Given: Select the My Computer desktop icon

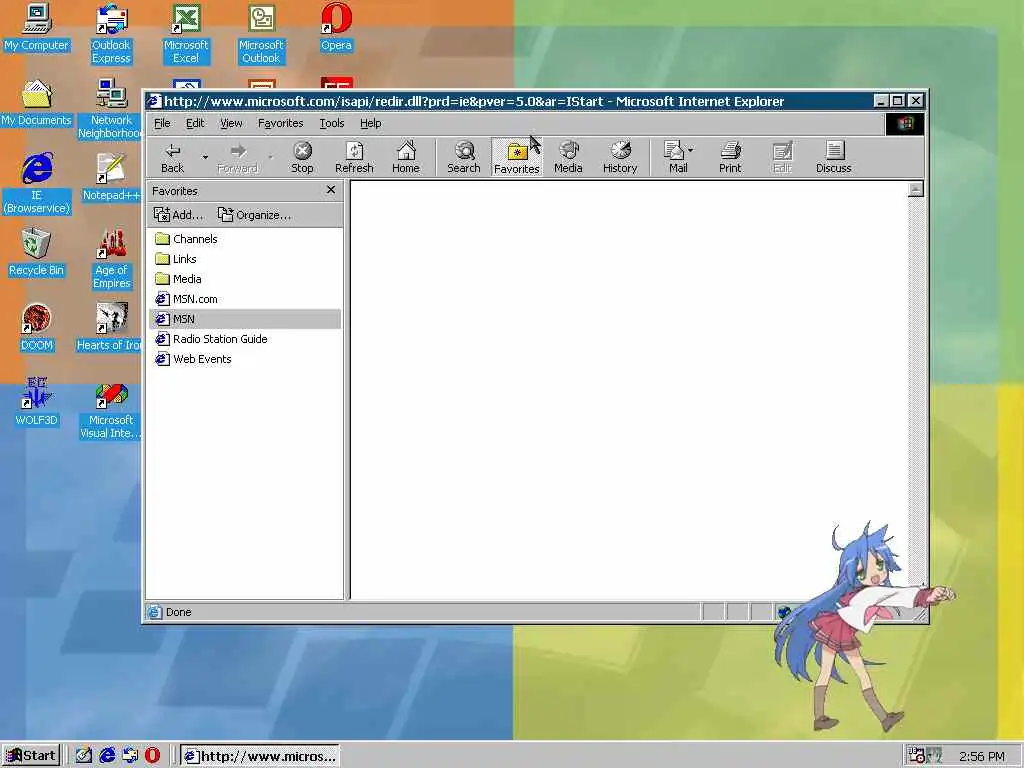Looking at the screenshot, I should (36, 27).
